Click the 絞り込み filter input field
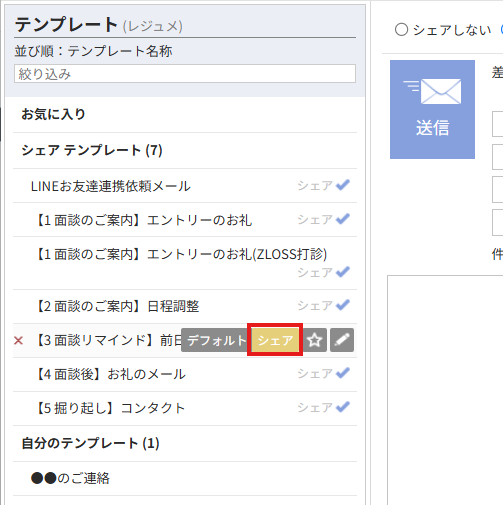This screenshot has height=505, width=503. click(x=185, y=74)
